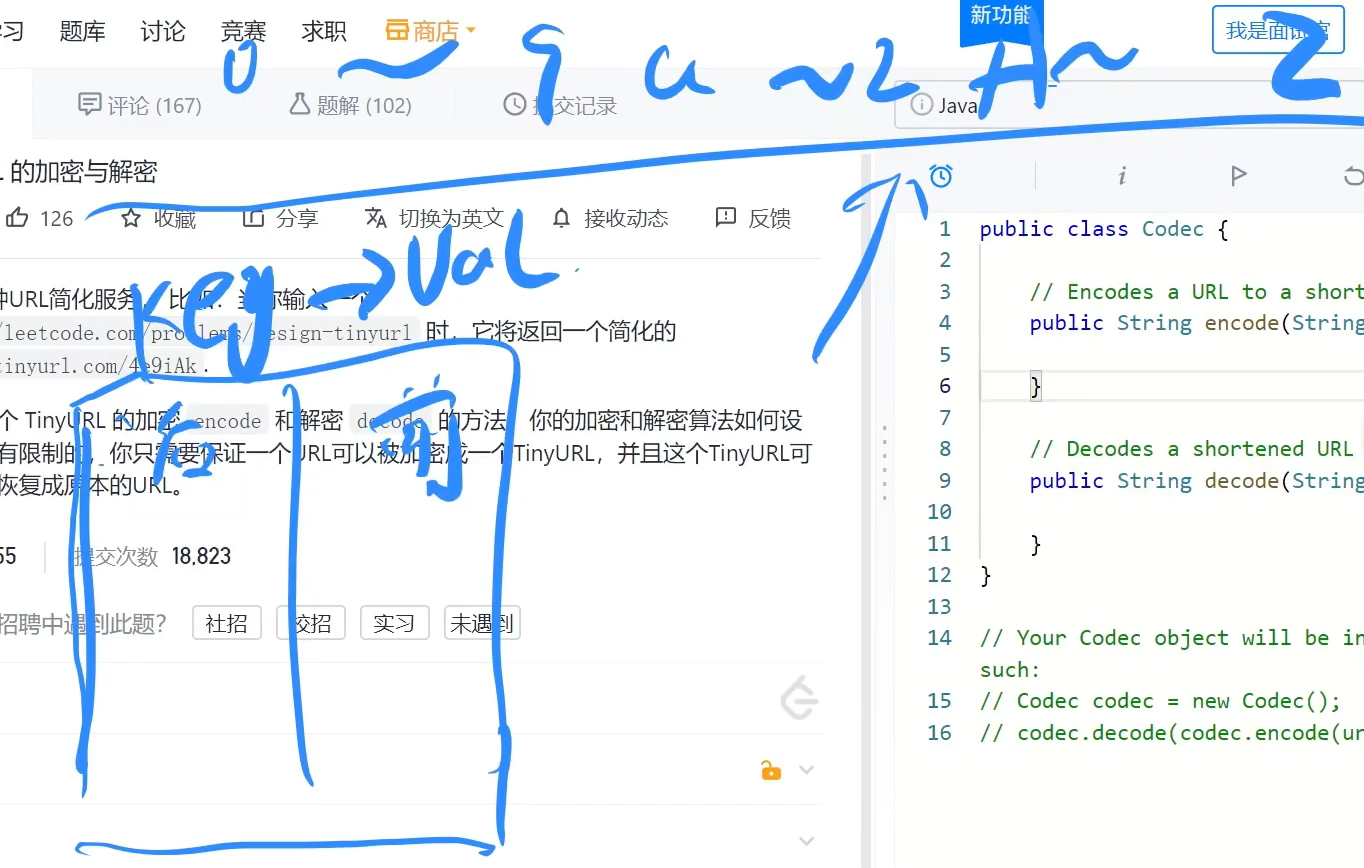This screenshot has width=1364, height=868.
Task: Switch description language with 切换为英文
Action: tap(434, 218)
